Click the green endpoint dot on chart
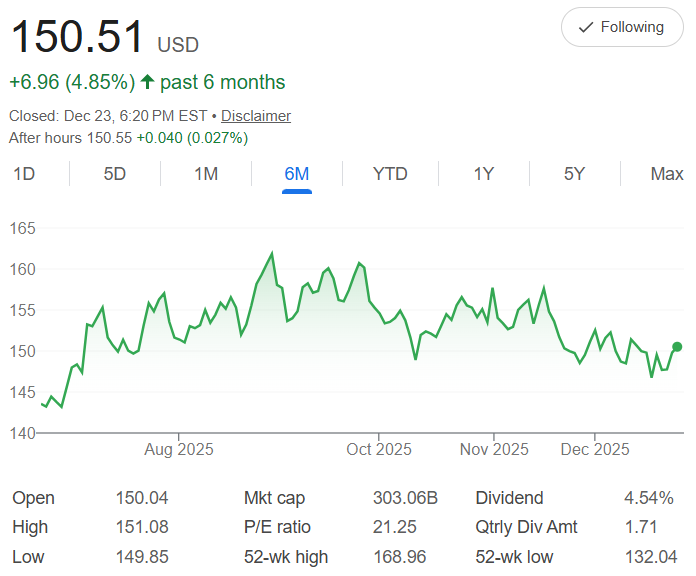The image size is (696, 576). tap(677, 347)
